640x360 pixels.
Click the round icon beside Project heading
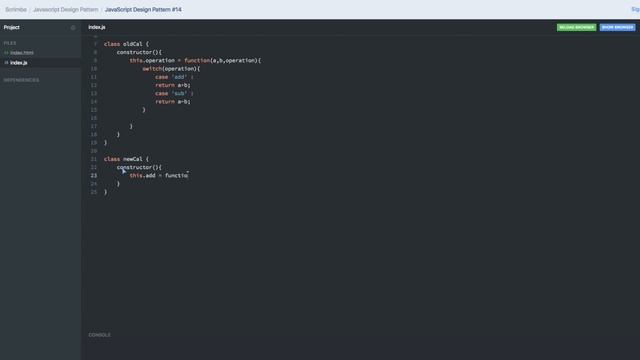(73, 28)
